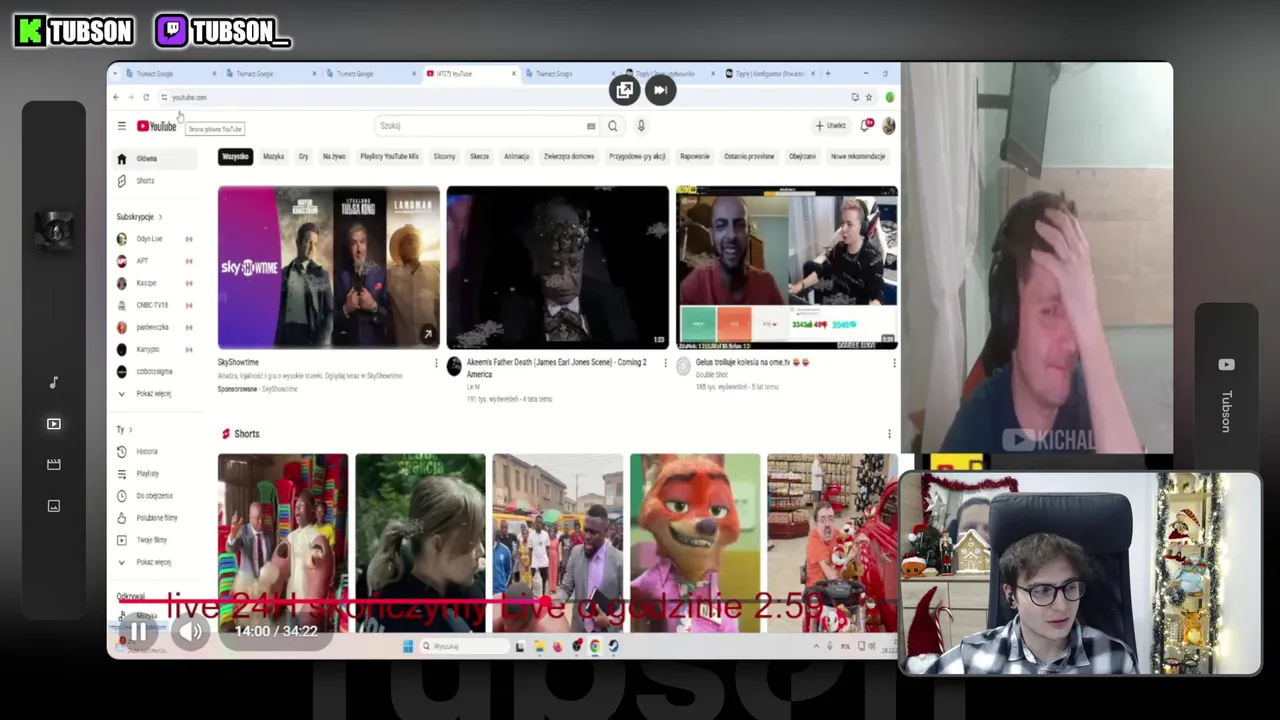
Task: Open the Gelus trolluje kolesia video thumbnail
Action: click(787, 267)
